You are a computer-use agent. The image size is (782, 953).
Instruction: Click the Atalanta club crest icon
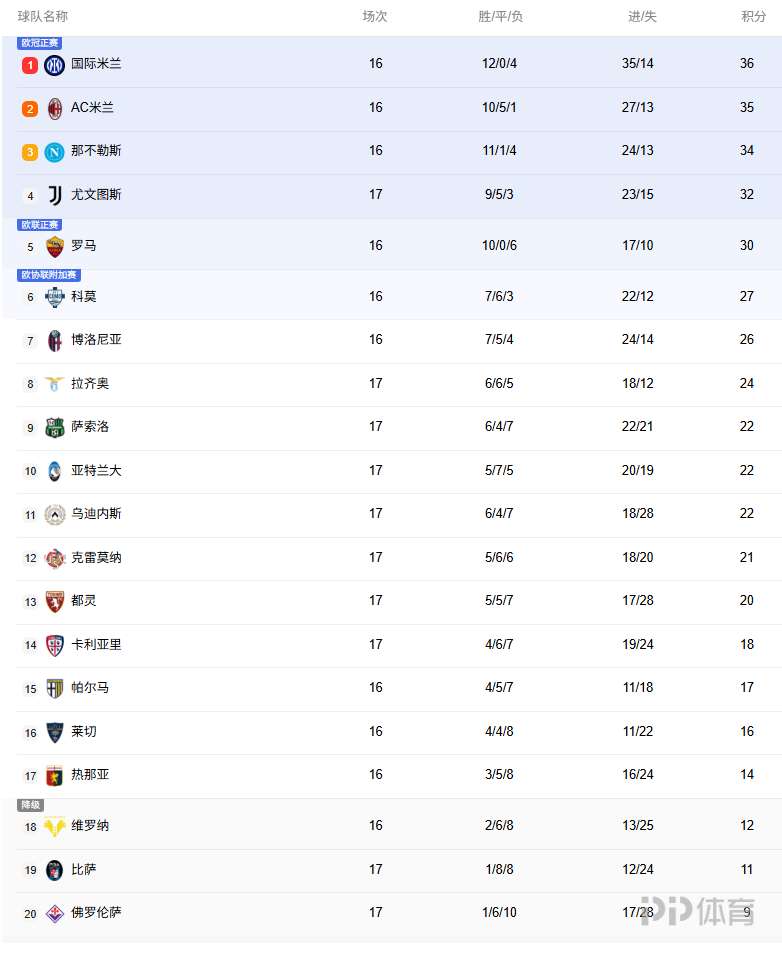55,471
